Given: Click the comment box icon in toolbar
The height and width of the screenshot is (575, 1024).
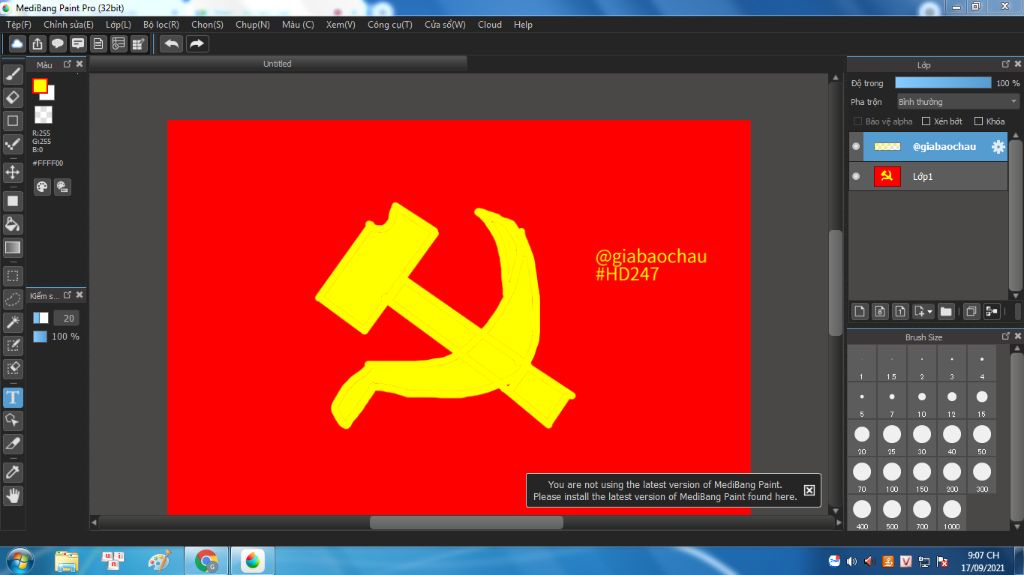Looking at the screenshot, I should [x=78, y=44].
